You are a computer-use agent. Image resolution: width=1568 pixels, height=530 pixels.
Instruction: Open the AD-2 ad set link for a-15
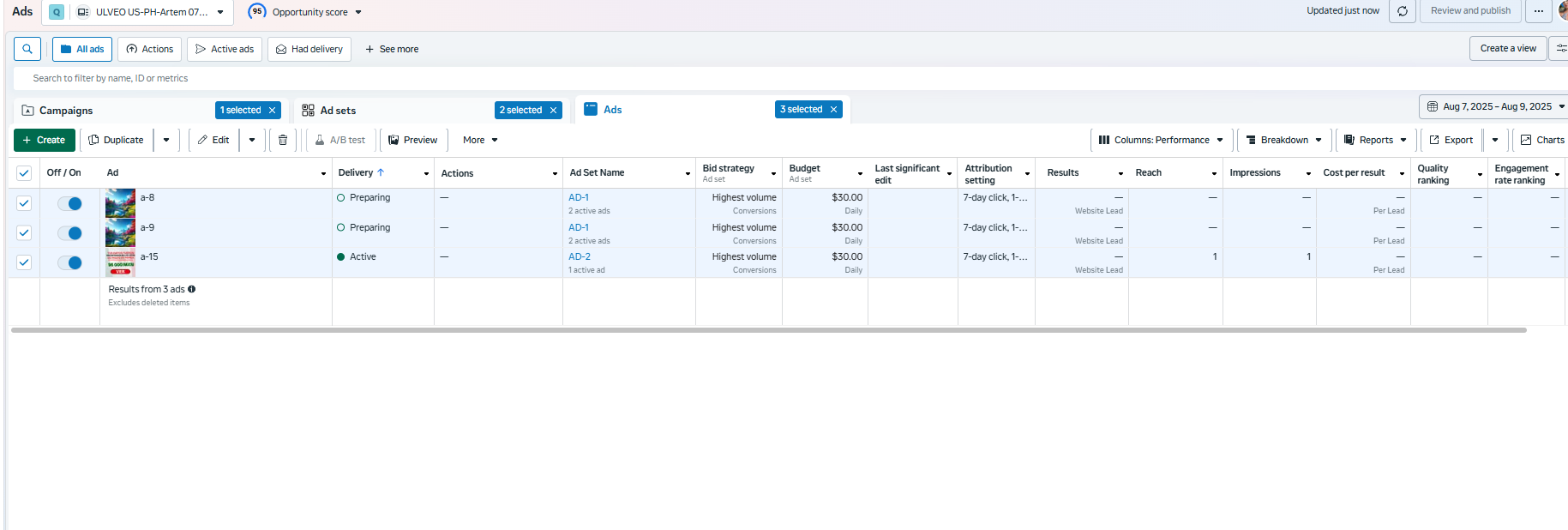point(580,256)
